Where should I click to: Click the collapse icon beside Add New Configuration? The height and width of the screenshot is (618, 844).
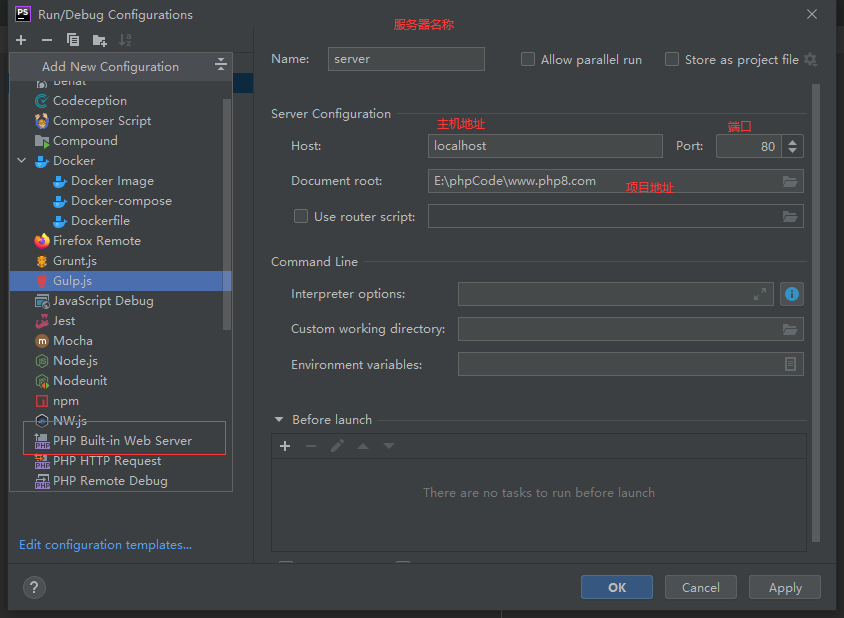click(x=221, y=65)
